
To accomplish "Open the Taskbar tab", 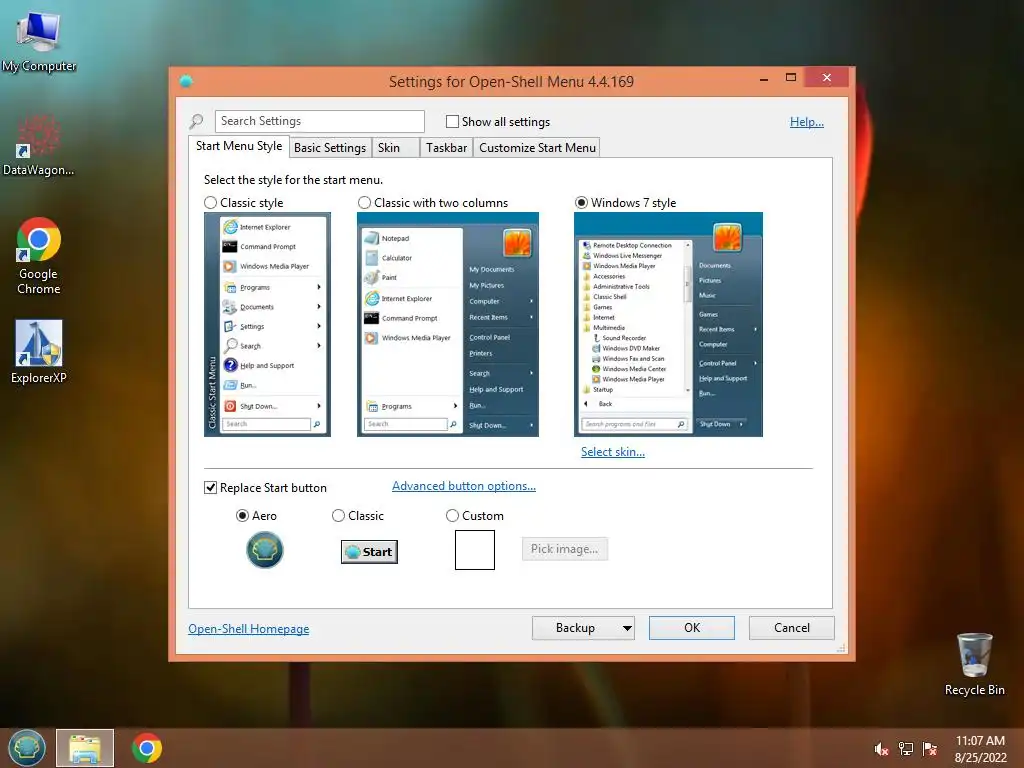I will coord(446,148).
